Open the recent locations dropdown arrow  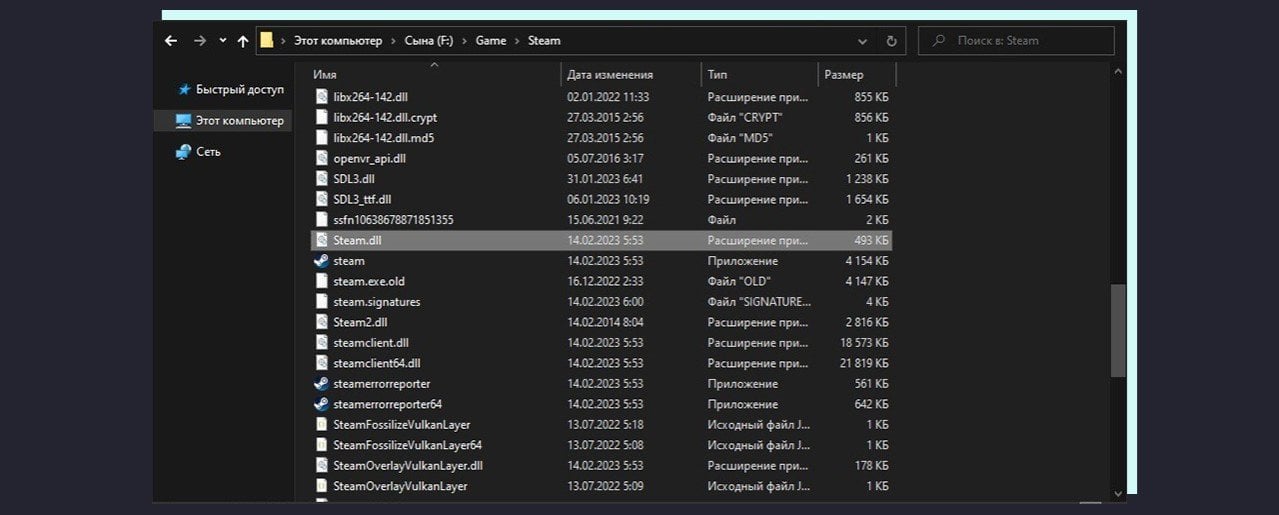tap(222, 41)
